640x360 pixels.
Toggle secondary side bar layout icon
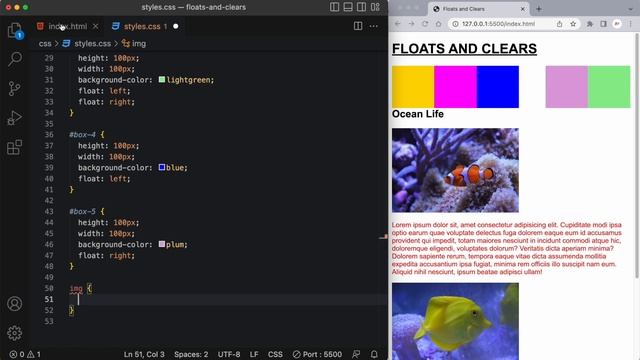361,7
